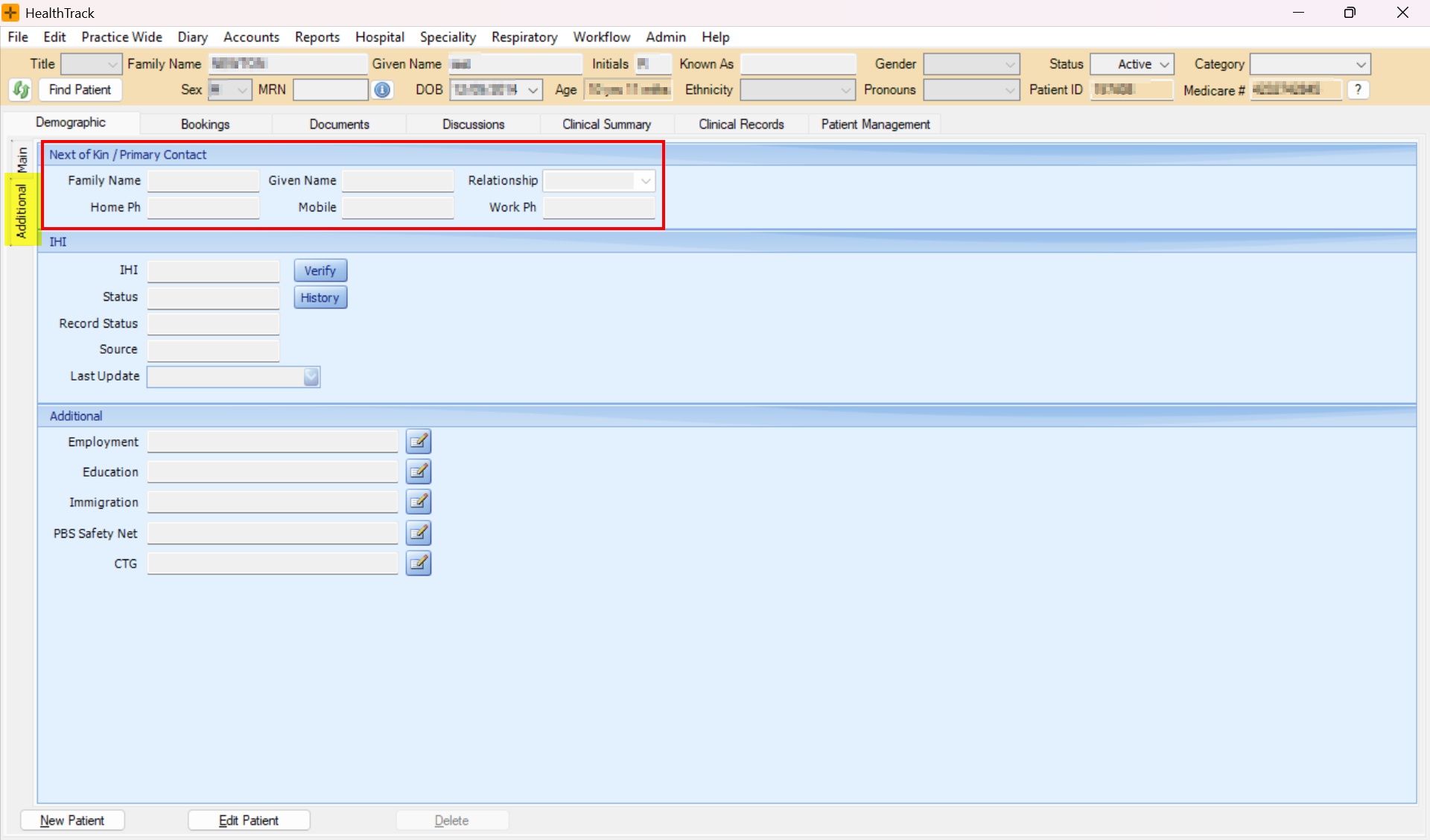Image resolution: width=1430 pixels, height=840 pixels.
Task: Open the Respiratory menu
Action: 524,37
